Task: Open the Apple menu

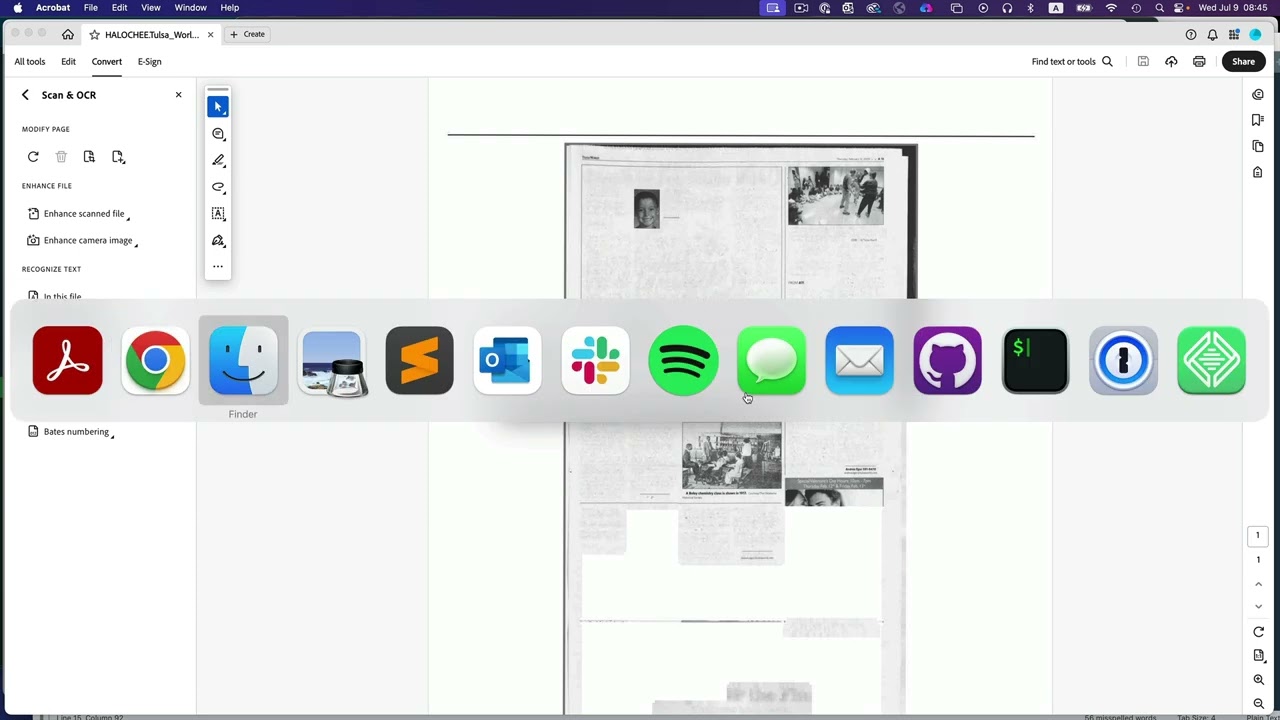Action: [x=17, y=8]
